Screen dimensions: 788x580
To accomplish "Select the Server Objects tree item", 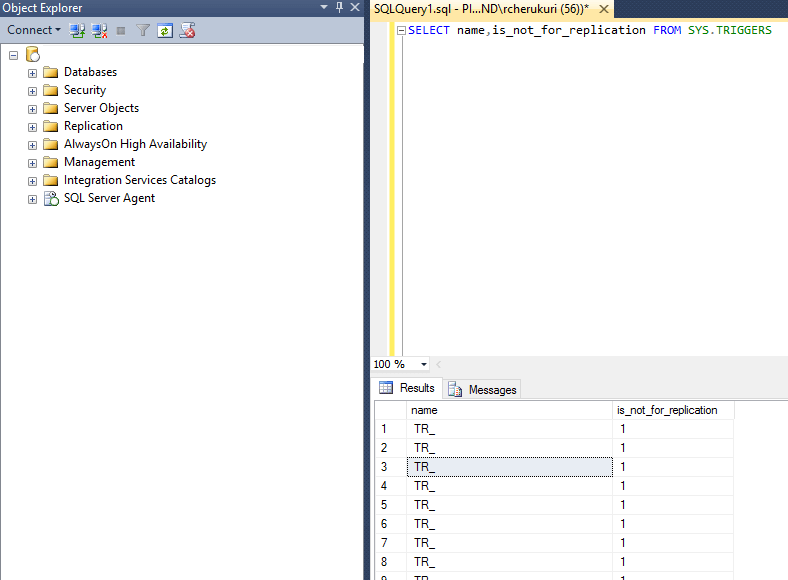I will pos(102,108).
